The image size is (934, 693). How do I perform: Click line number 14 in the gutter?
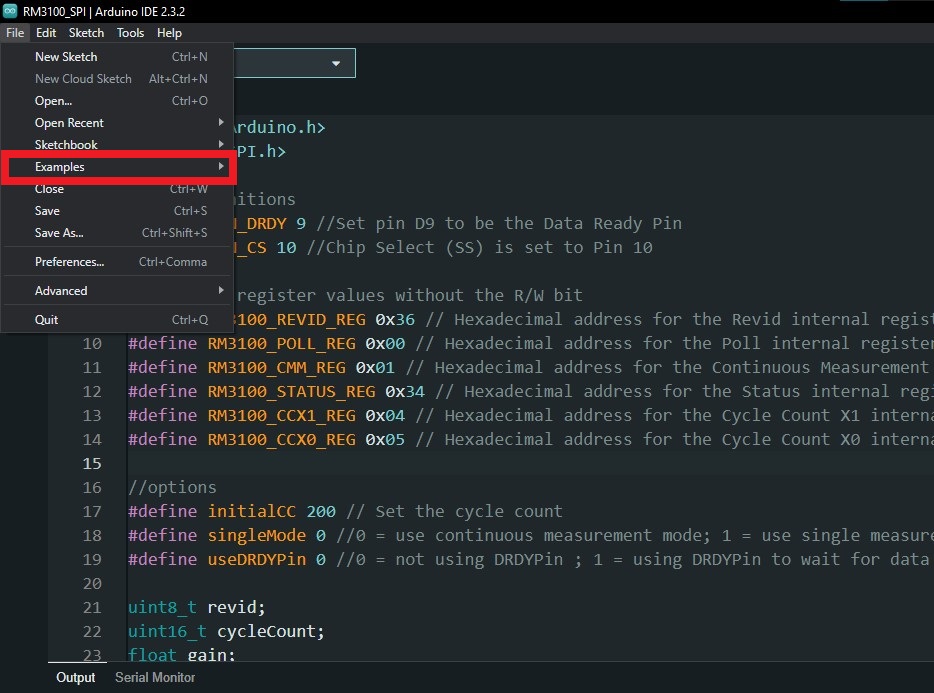92,440
